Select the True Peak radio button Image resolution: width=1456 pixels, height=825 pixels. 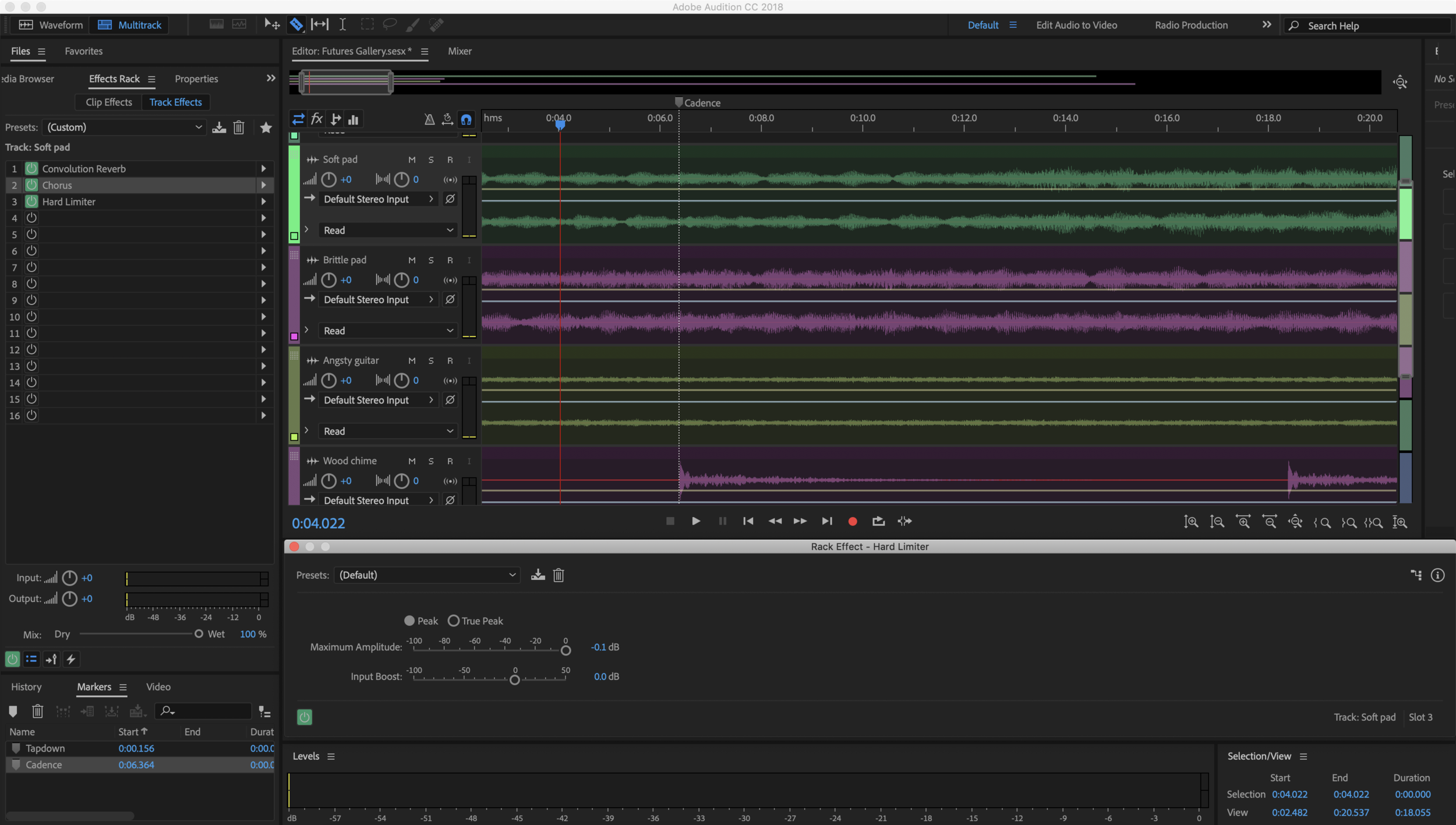pos(454,621)
